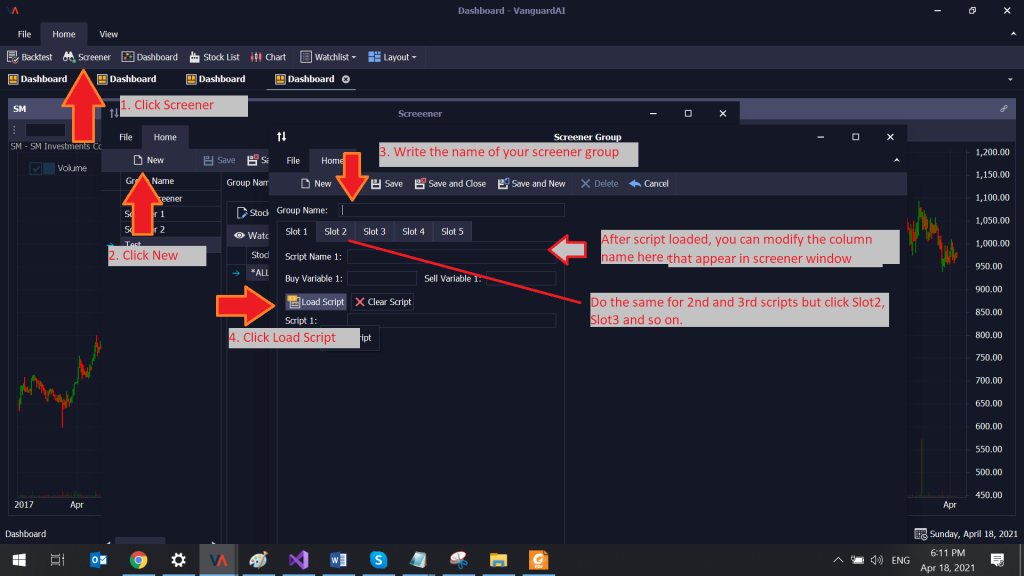Click the Load Script button
This screenshot has width=1024, height=576.
click(x=316, y=302)
